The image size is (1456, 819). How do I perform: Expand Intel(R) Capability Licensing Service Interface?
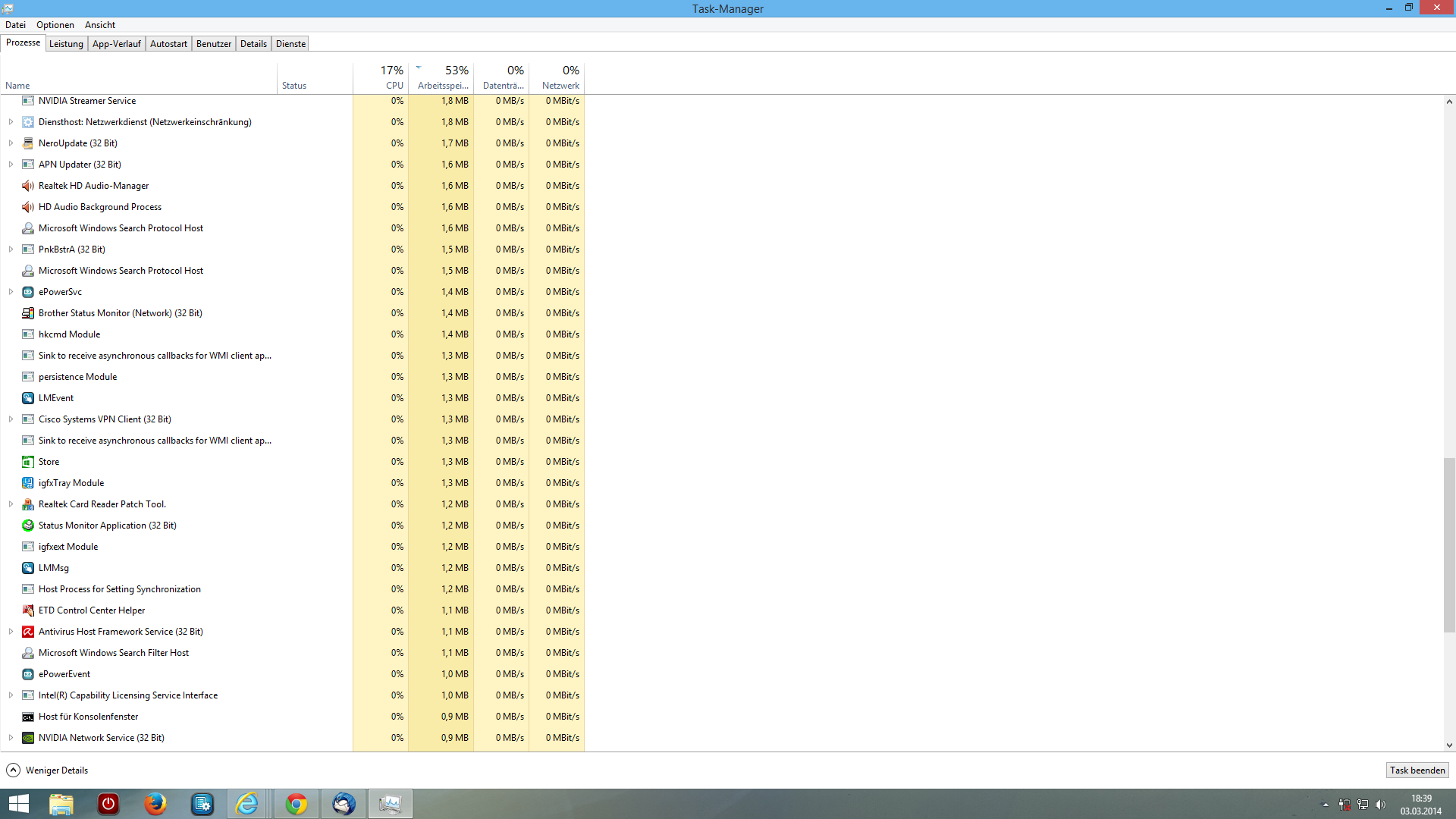[x=11, y=695]
